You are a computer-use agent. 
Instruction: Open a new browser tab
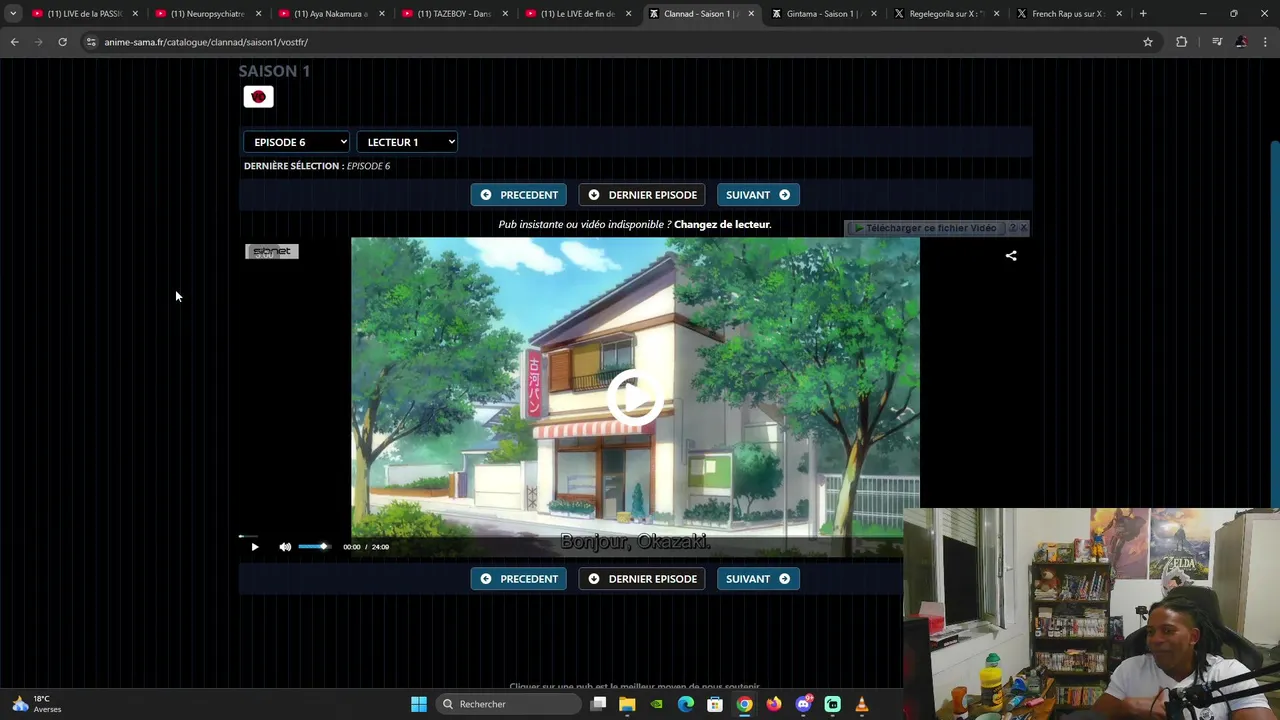point(1143,14)
